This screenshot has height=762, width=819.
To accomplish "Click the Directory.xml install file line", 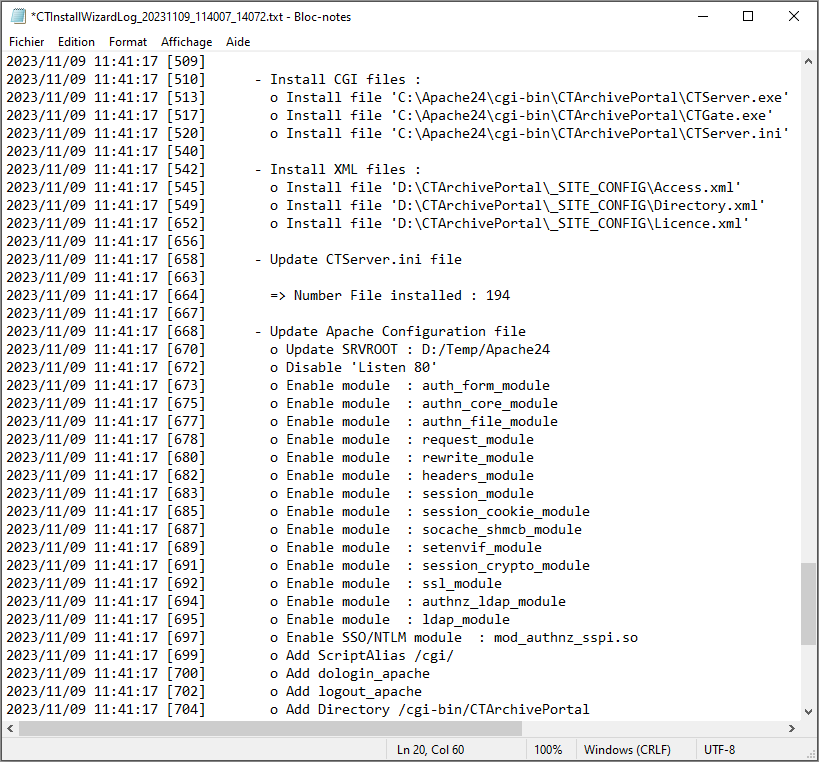I will [518, 205].
